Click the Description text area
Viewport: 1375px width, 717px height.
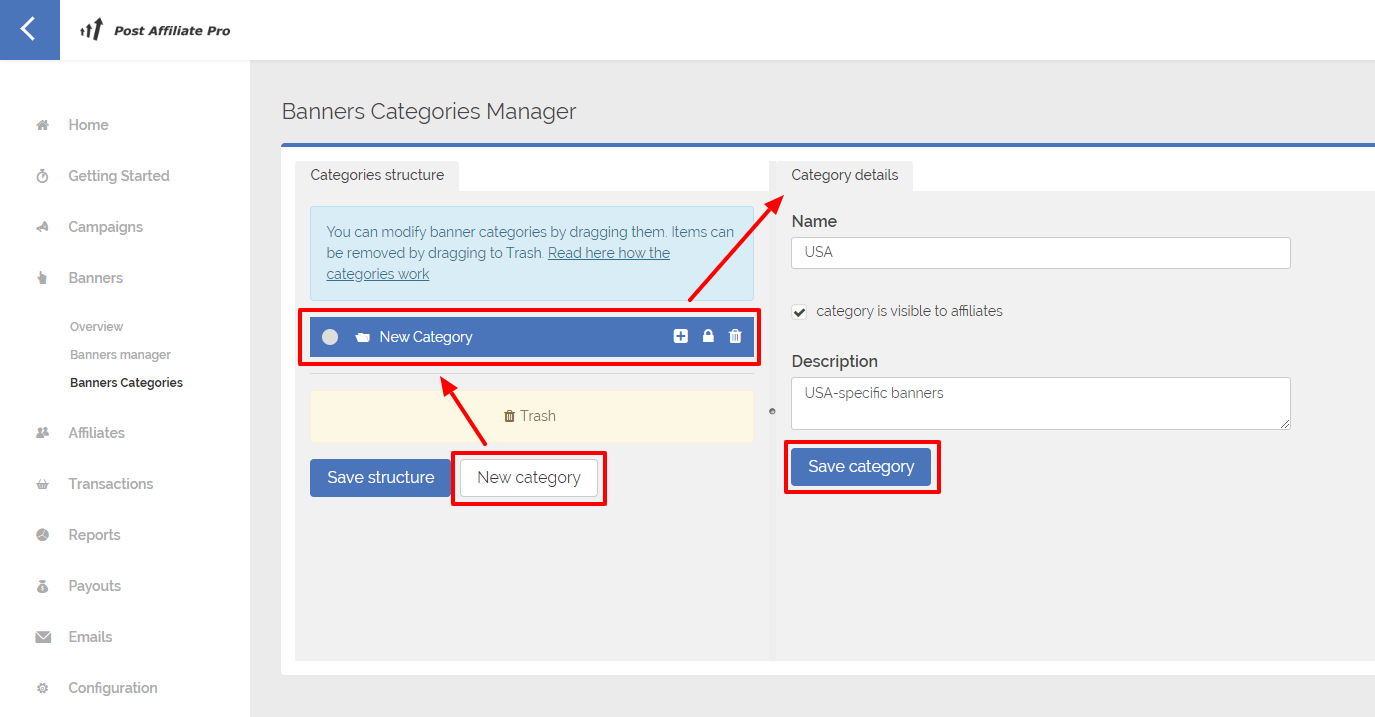click(1041, 403)
